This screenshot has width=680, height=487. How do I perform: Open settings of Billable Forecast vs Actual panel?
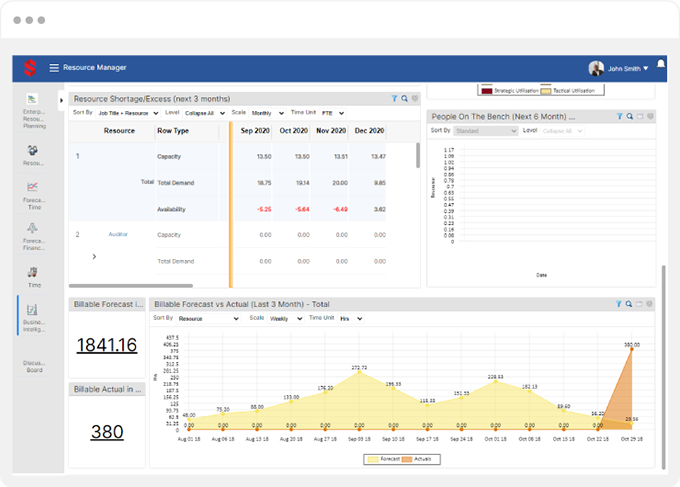click(x=649, y=304)
